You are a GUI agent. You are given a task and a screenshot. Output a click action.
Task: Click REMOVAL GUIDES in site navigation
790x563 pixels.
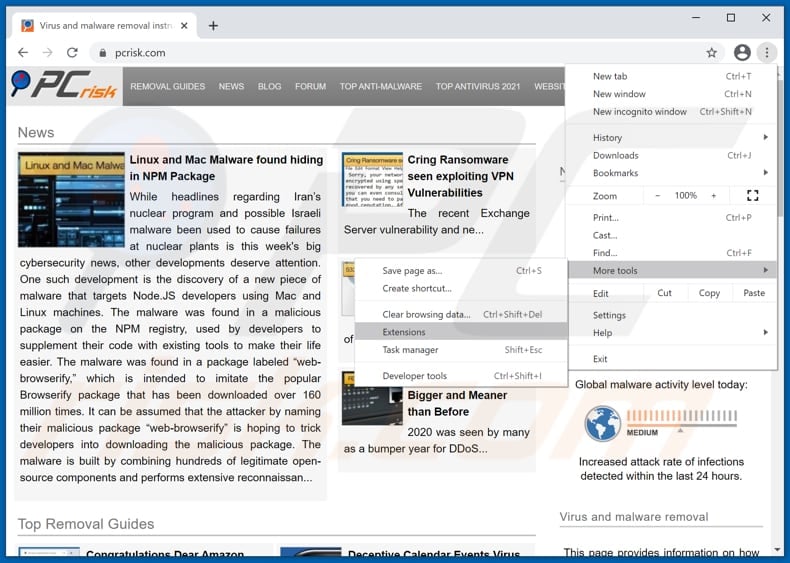tap(167, 87)
